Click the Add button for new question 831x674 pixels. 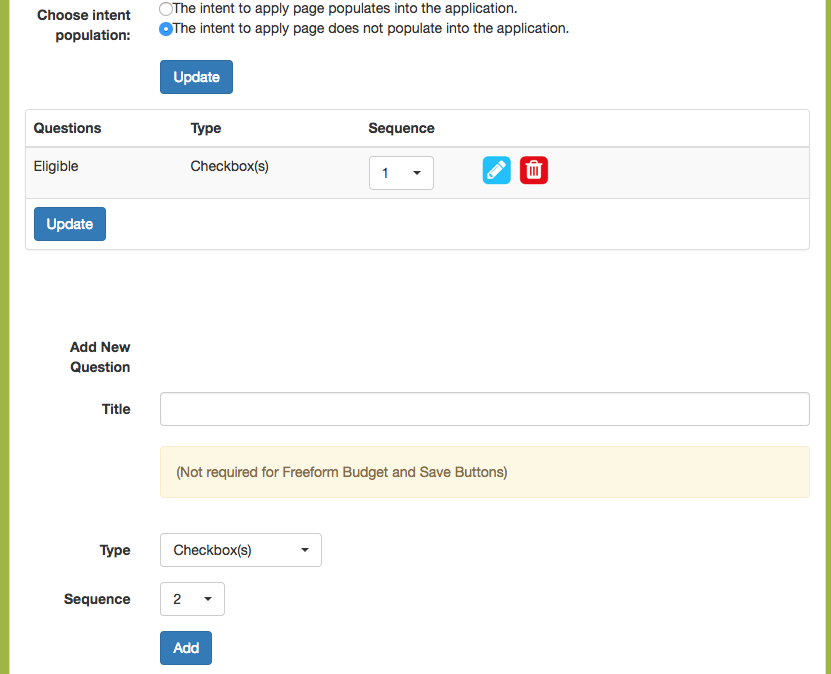185,648
